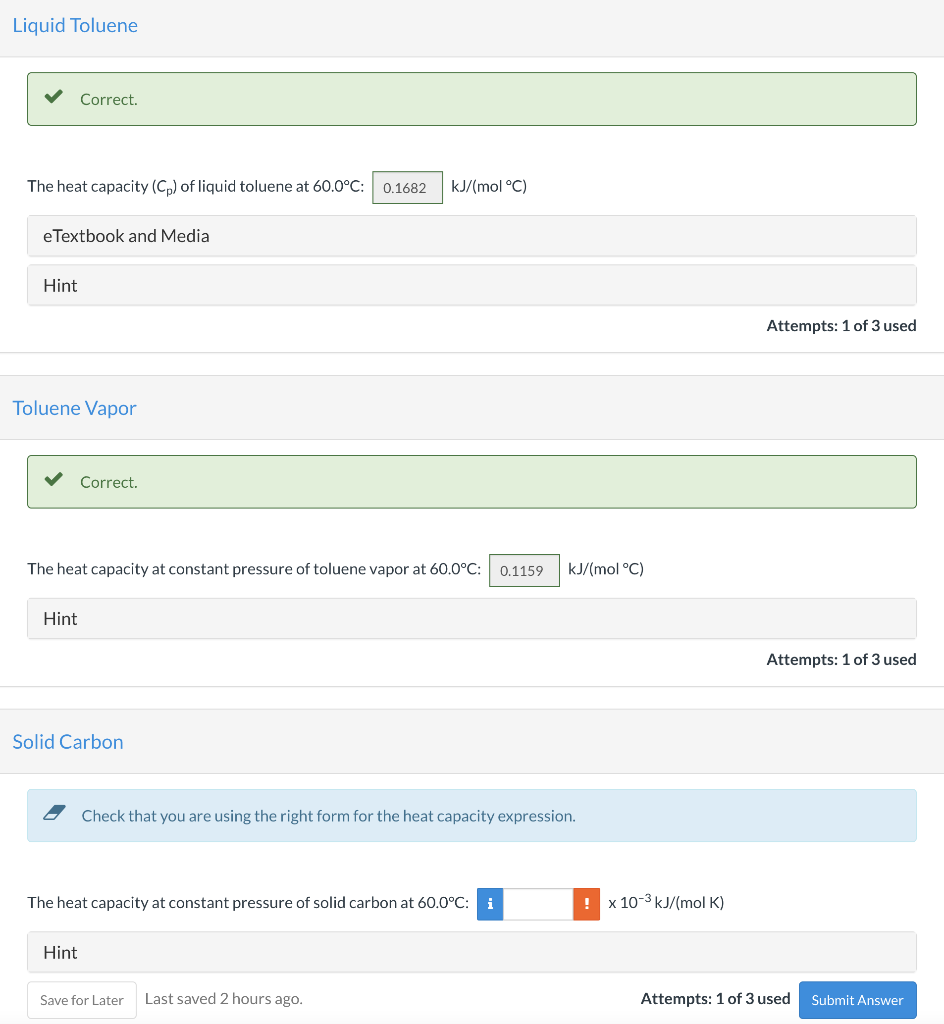Image resolution: width=944 pixels, height=1024 pixels.
Task: Click the Correct banner for Toluene Vapor
Action: click(x=471, y=482)
